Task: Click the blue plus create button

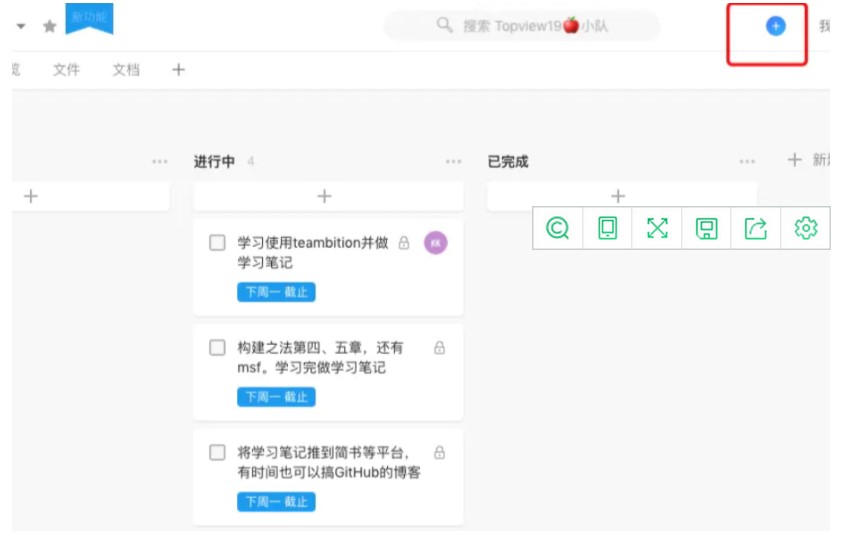Action: coord(775,26)
